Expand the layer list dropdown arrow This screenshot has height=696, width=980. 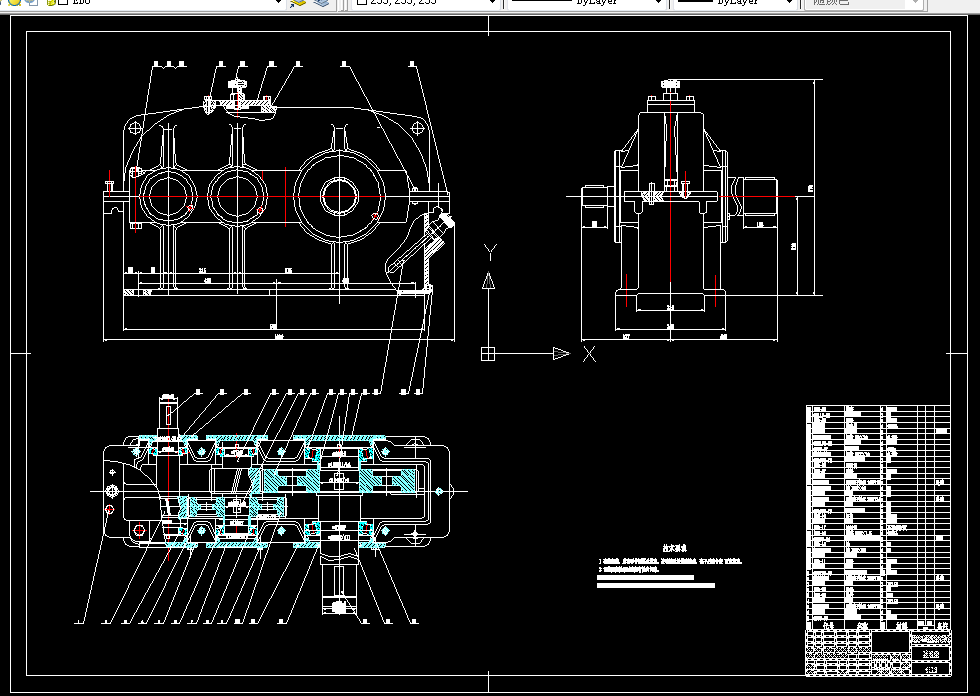(x=279, y=2)
